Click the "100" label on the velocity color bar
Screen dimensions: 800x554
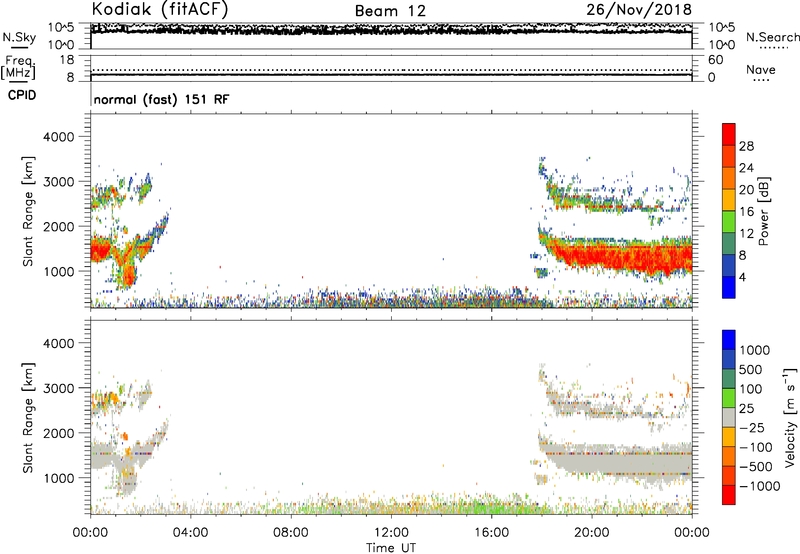tap(749, 389)
